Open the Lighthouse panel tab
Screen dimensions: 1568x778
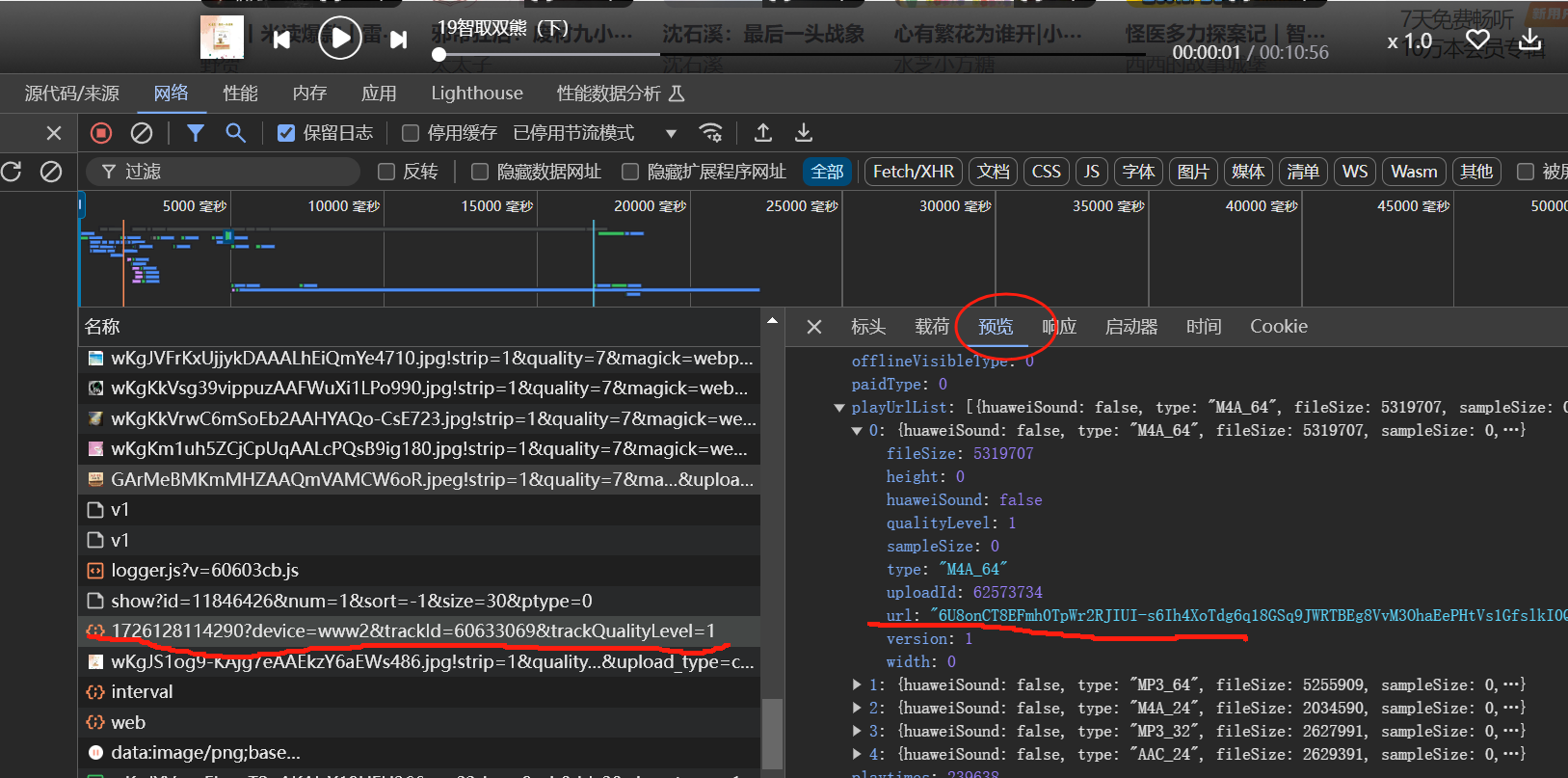click(476, 94)
